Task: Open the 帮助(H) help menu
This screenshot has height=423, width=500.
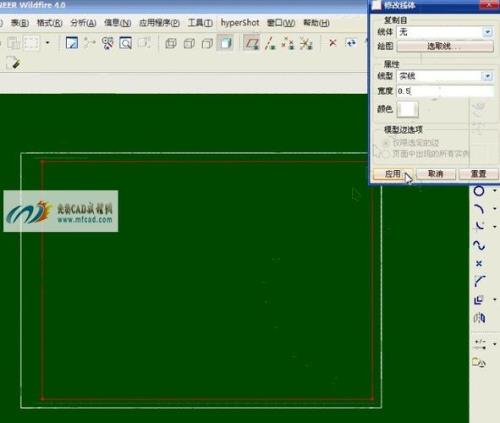Action: (x=316, y=23)
